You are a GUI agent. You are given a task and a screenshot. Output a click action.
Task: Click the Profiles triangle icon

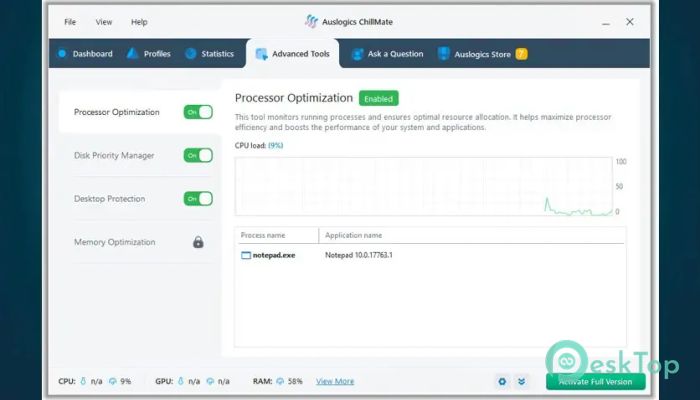point(132,54)
